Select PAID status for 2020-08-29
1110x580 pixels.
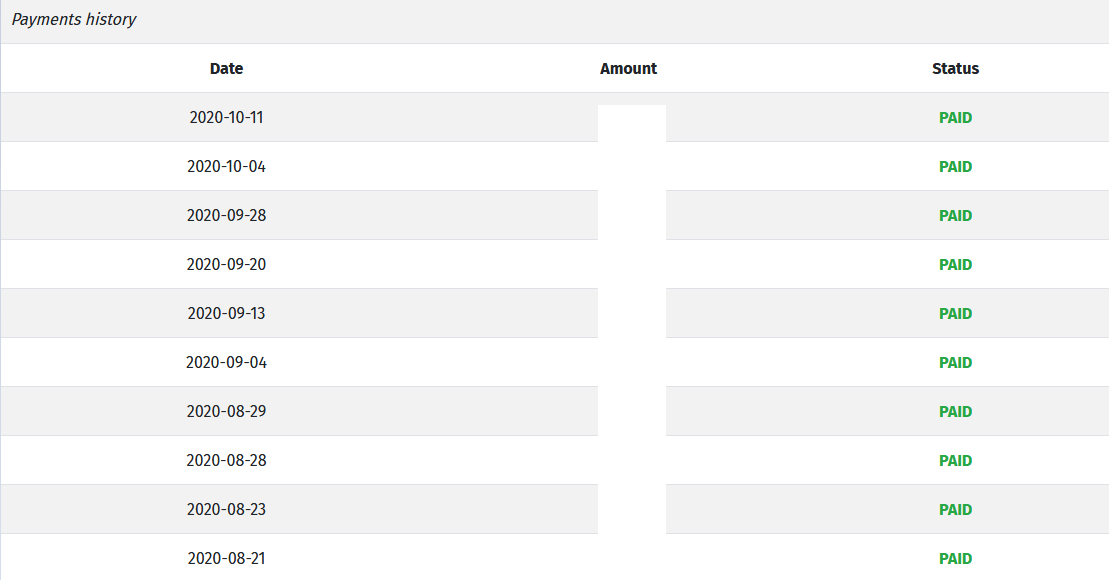pyautogui.click(x=955, y=412)
